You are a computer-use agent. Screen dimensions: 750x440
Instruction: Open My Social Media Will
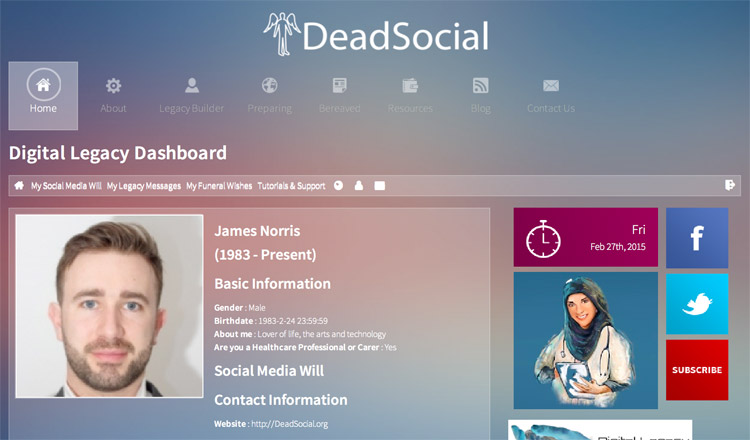pos(66,186)
